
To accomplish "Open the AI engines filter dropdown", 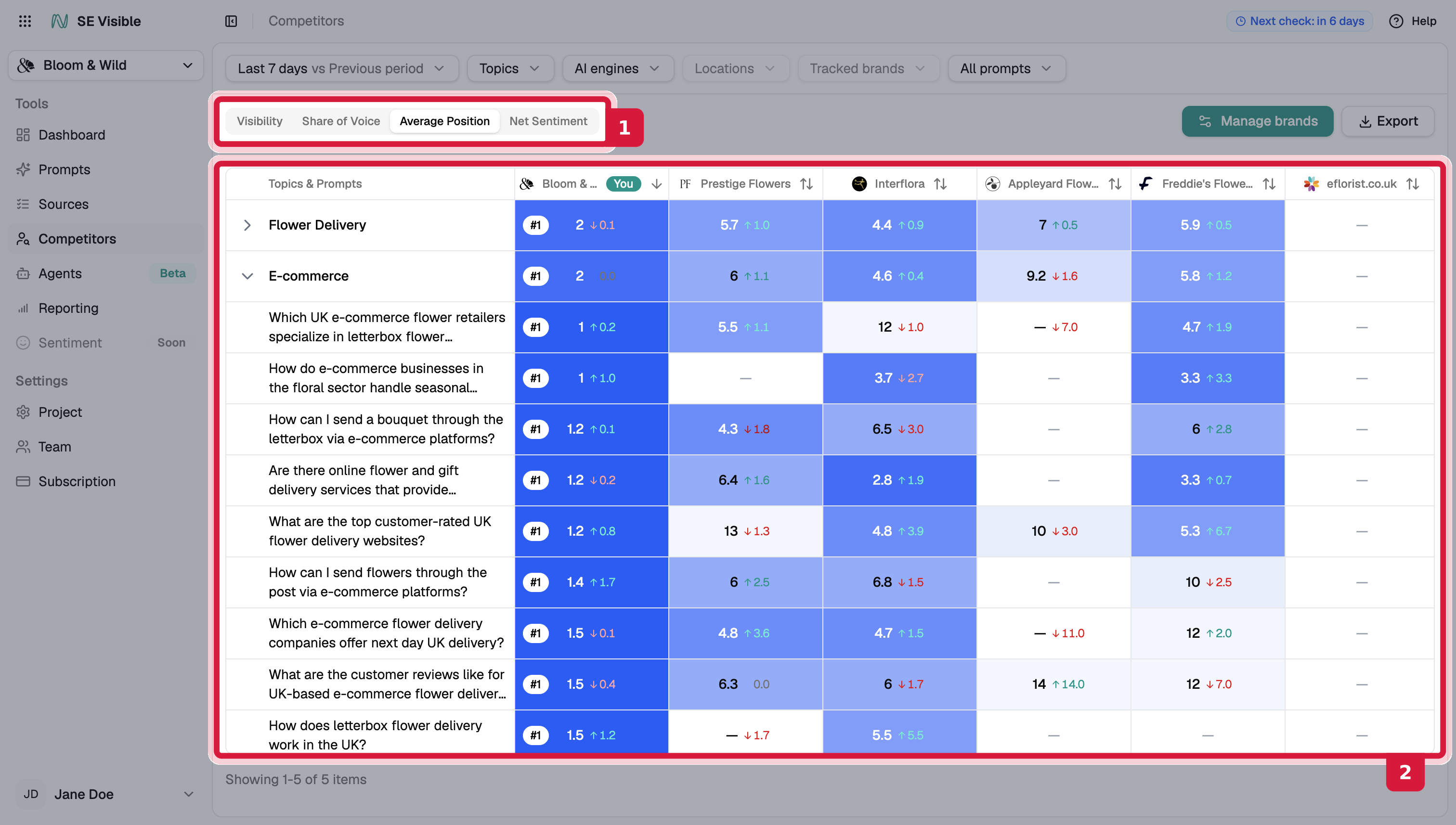I will 618,68.
